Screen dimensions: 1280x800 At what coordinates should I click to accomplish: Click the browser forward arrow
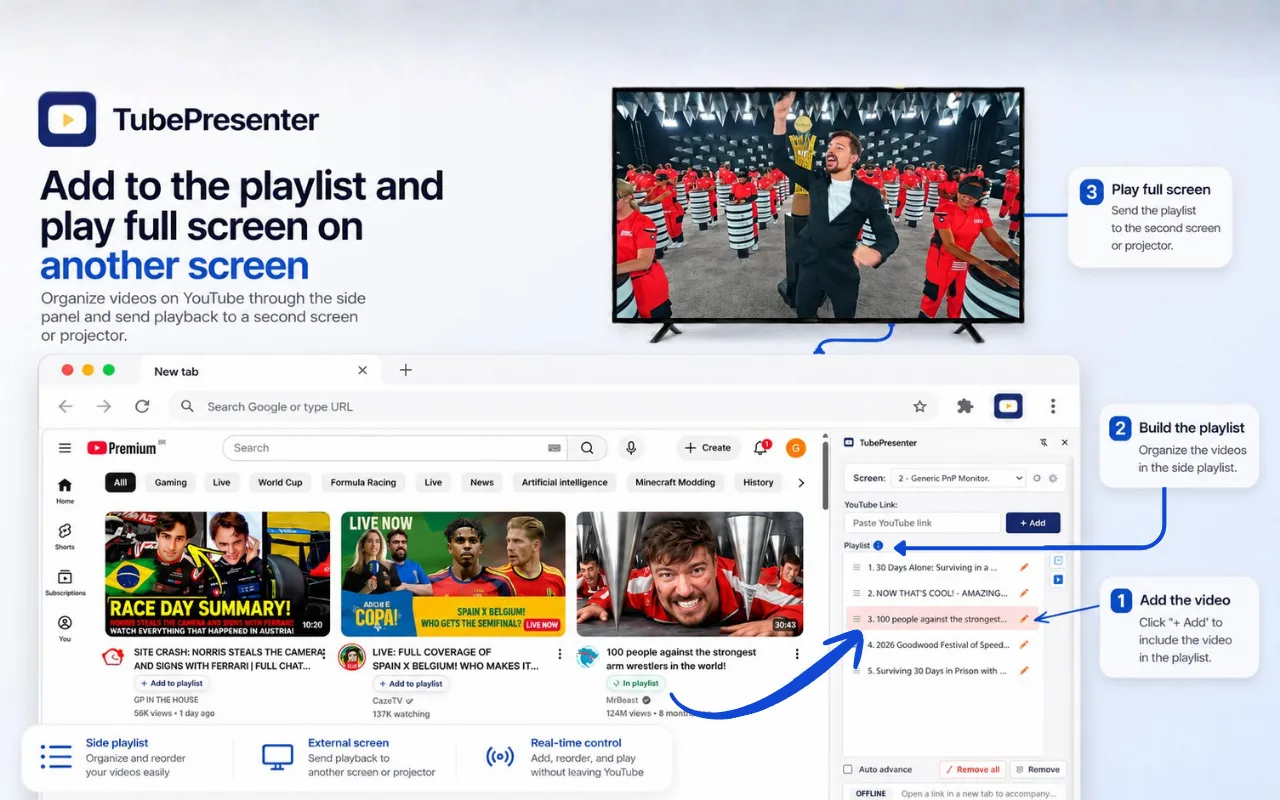tap(104, 406)
